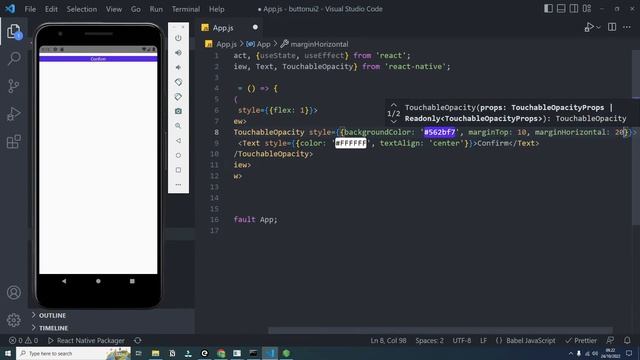Take an emulator screenshot with camera icon
The image size is (640, 360).
pos(178,111)
